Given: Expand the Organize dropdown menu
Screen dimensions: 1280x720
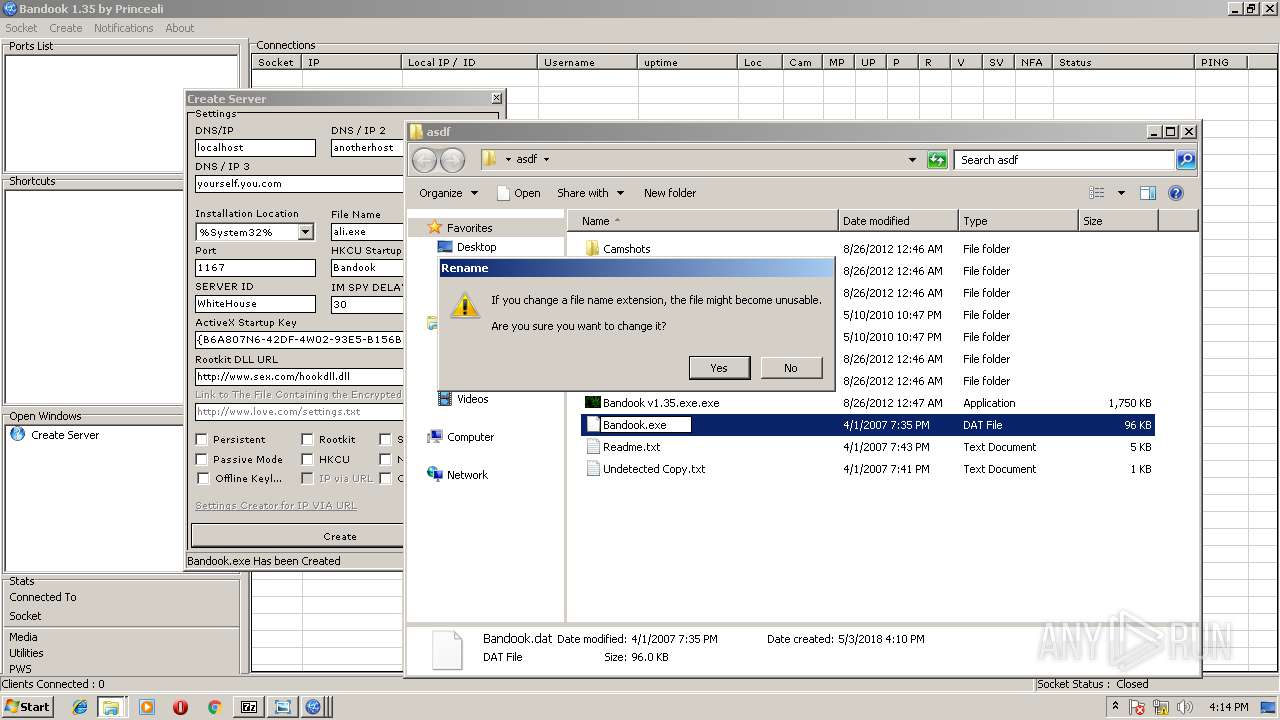Looking at the screenshot, I should (x=449, y=193).
